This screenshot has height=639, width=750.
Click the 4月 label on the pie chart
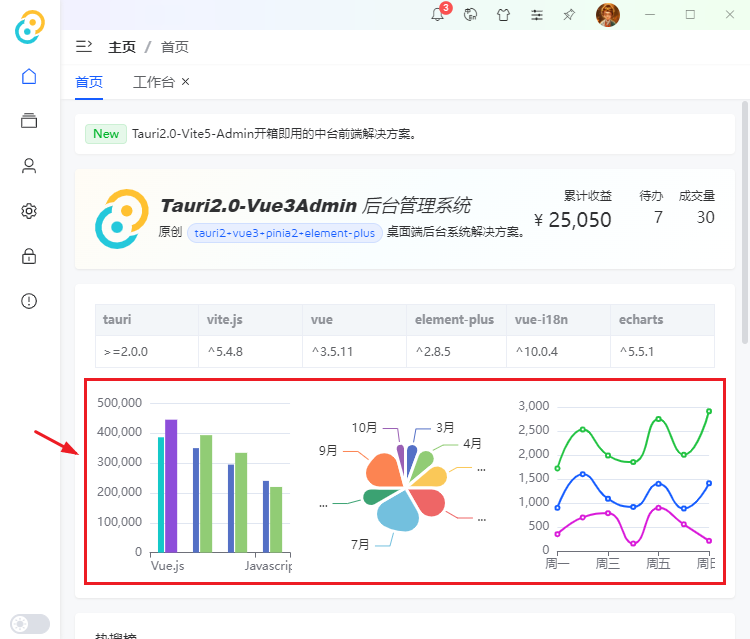pyautogui.click(x=472, y=443)
